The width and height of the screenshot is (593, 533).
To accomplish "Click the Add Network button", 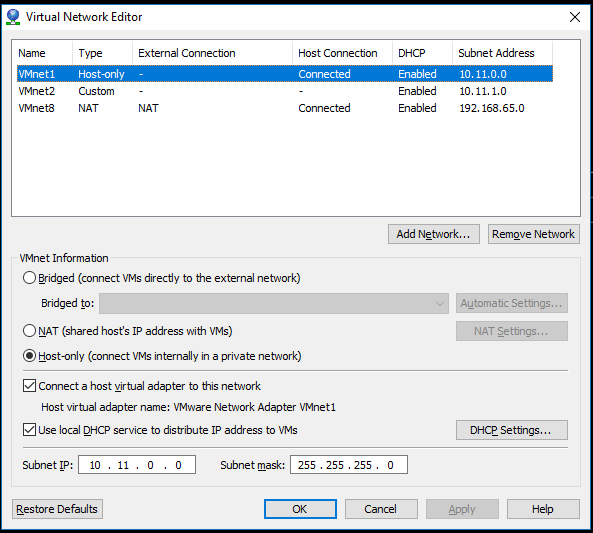I will click(434, 234).
